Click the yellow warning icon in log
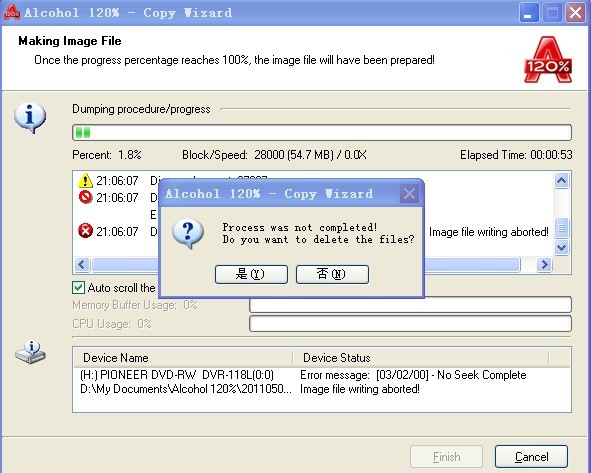 point(86,181)
